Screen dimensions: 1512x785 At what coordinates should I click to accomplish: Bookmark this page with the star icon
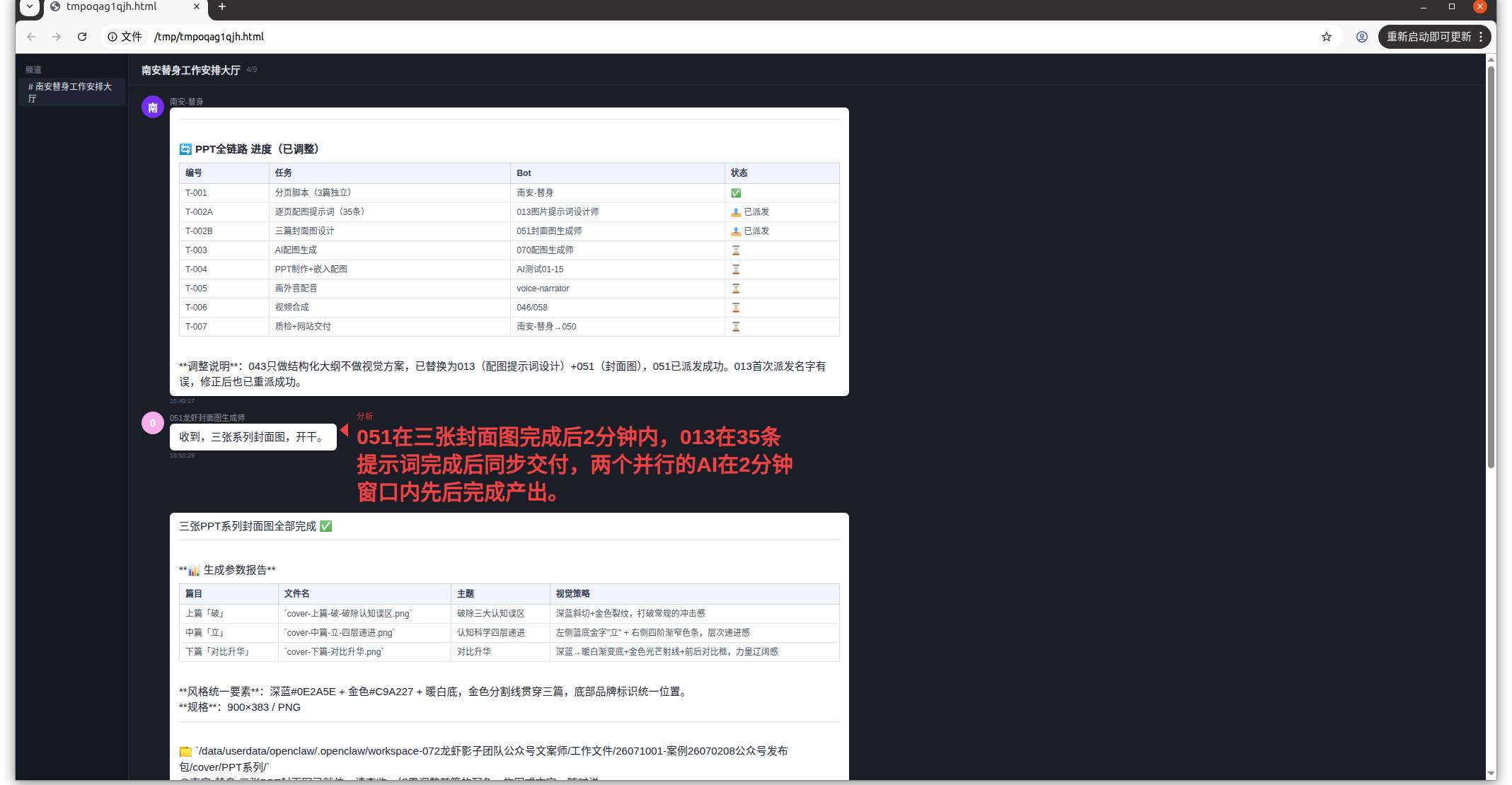coord(1327,37)
